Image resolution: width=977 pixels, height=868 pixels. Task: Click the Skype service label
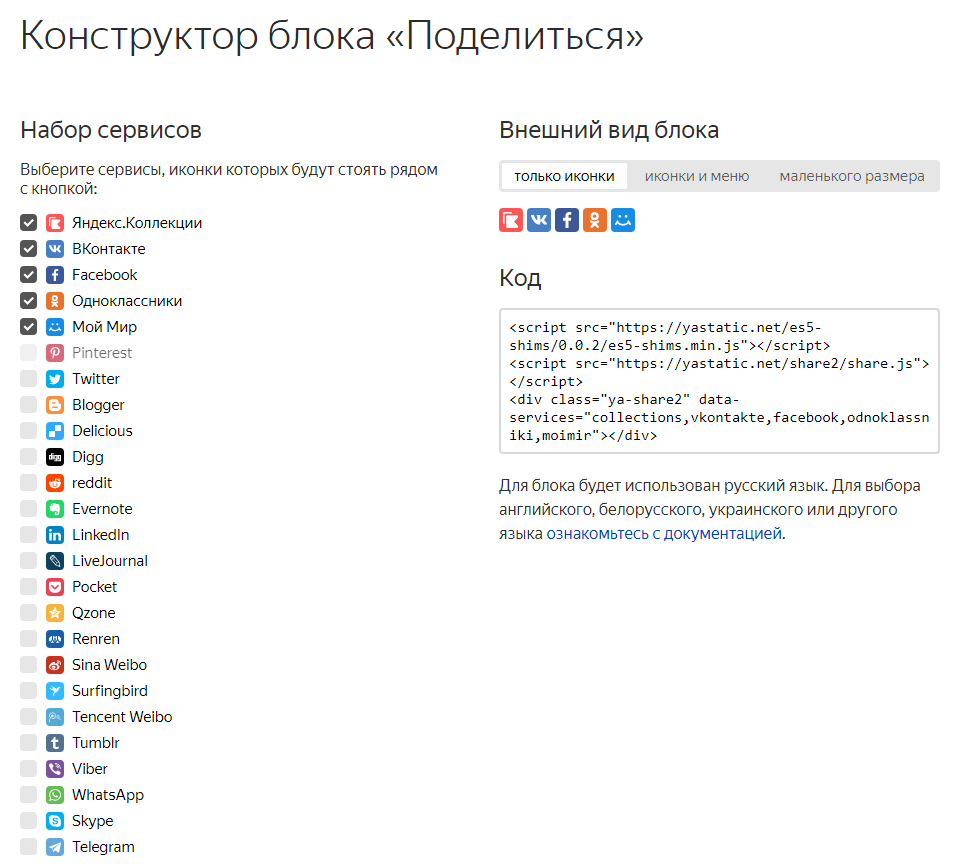click(x=92, y=821)
